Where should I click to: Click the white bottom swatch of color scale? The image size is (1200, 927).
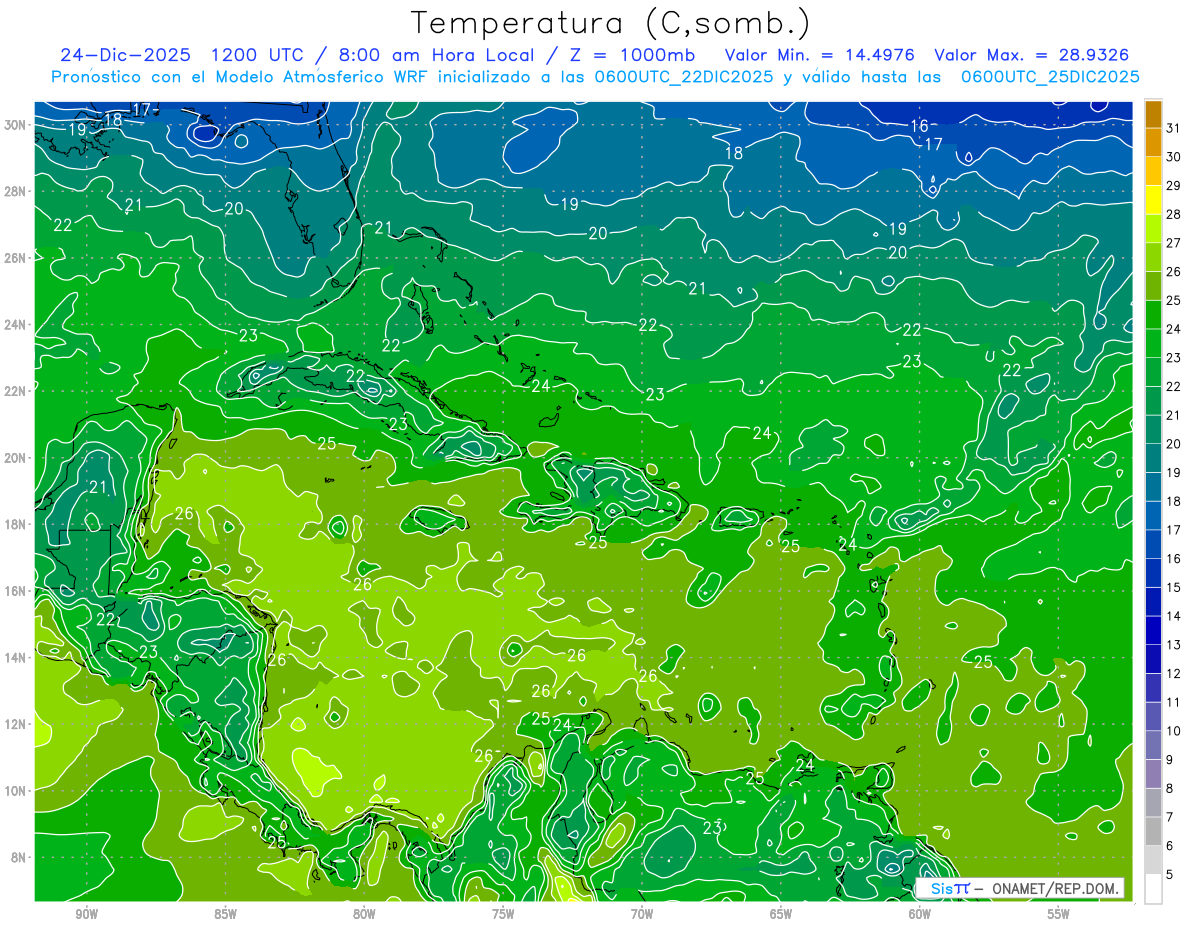click(1153, 888)
